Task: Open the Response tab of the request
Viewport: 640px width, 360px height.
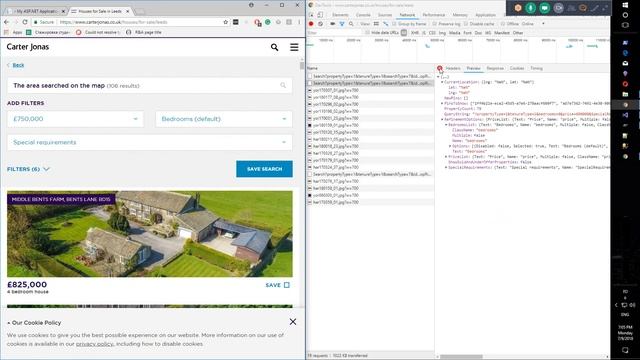Action: click(495, 68)
